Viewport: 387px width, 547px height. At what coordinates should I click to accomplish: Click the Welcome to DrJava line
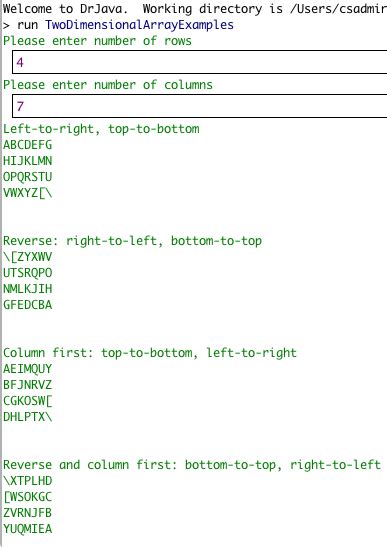click(x=195, y=9)
